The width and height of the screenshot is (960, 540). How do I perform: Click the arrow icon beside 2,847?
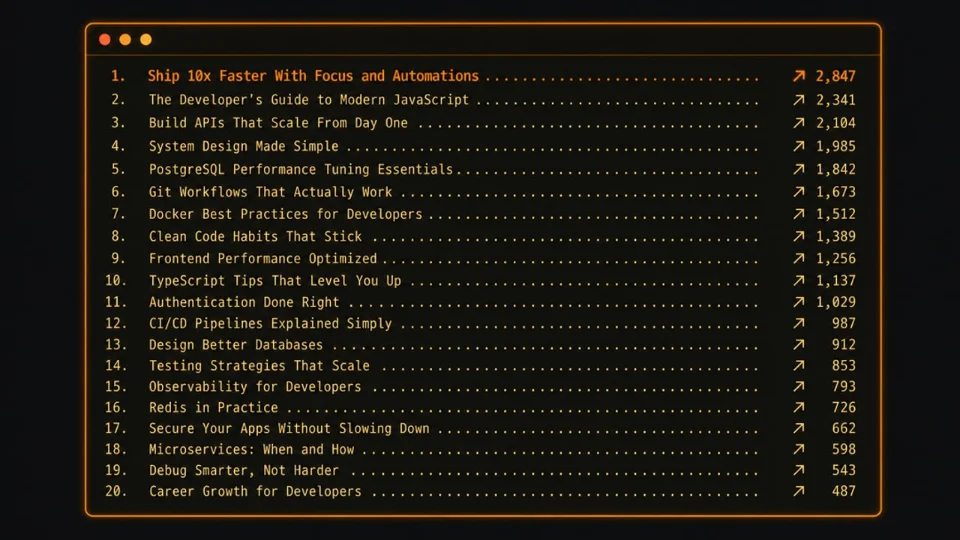(798, 76)
